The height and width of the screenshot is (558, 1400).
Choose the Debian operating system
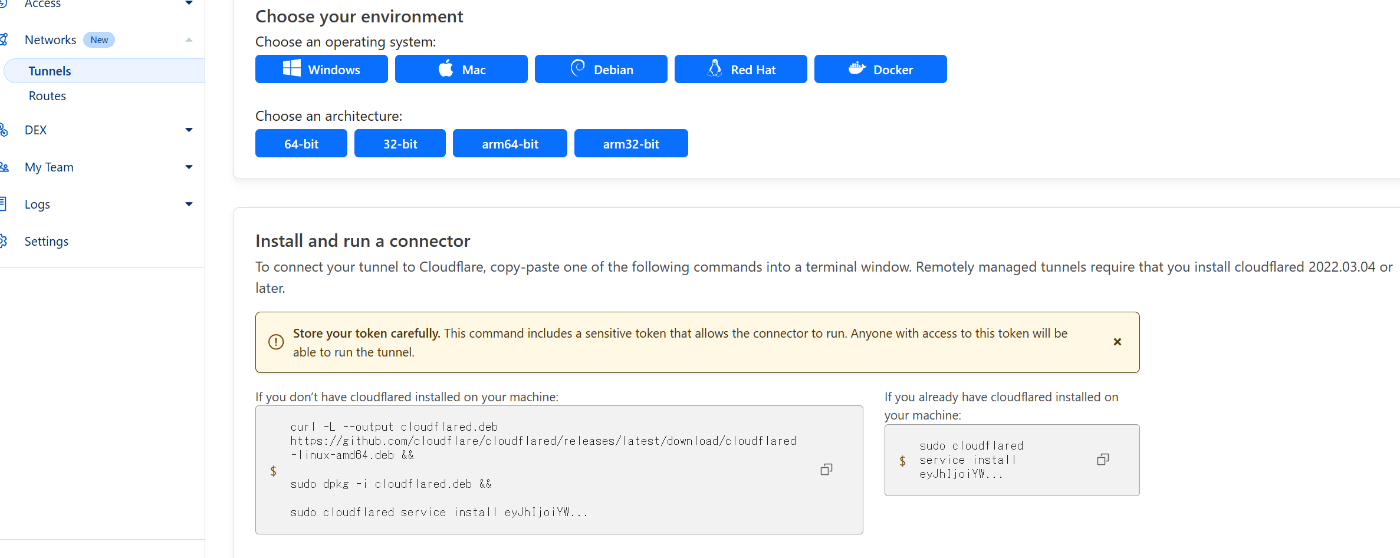(601, 69)
